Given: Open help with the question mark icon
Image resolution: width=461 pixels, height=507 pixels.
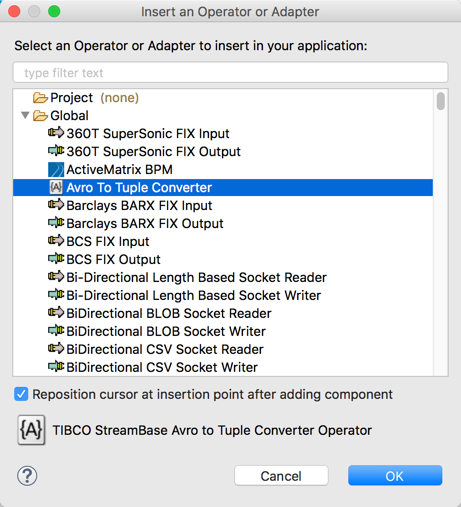Looking at the screenshot, I should point(27,476).
